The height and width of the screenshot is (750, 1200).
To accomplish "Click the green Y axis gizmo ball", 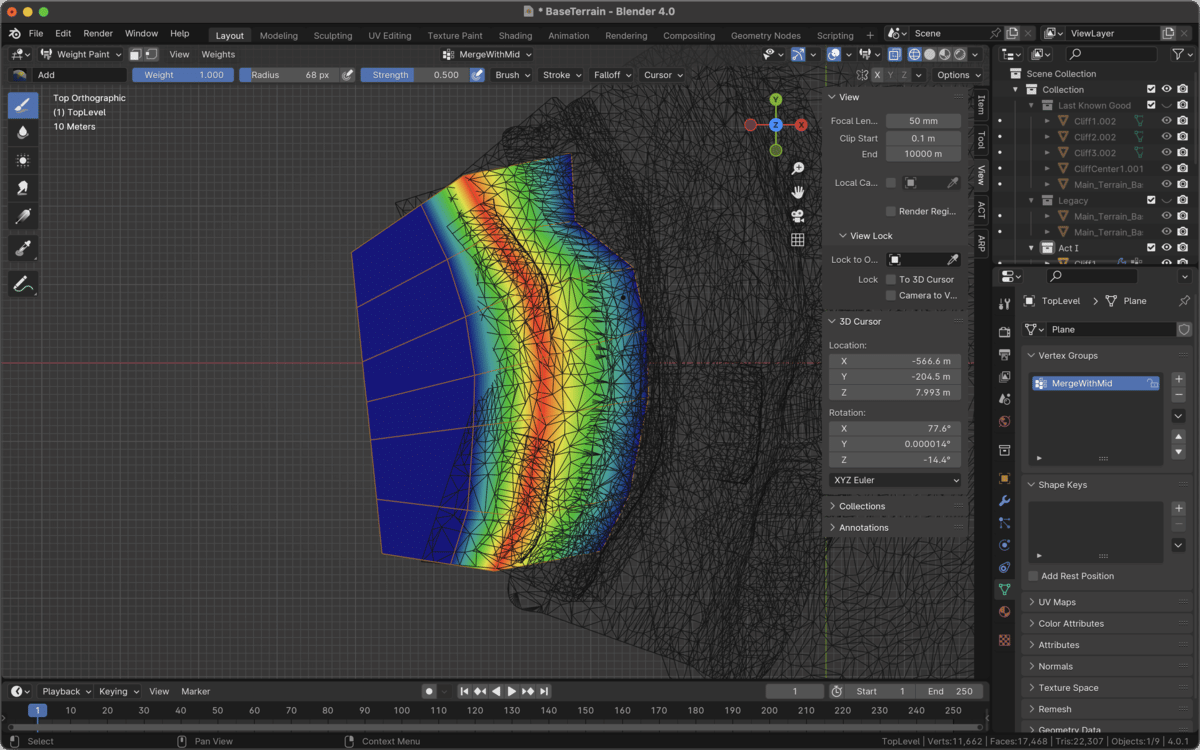I will [776, 100].
